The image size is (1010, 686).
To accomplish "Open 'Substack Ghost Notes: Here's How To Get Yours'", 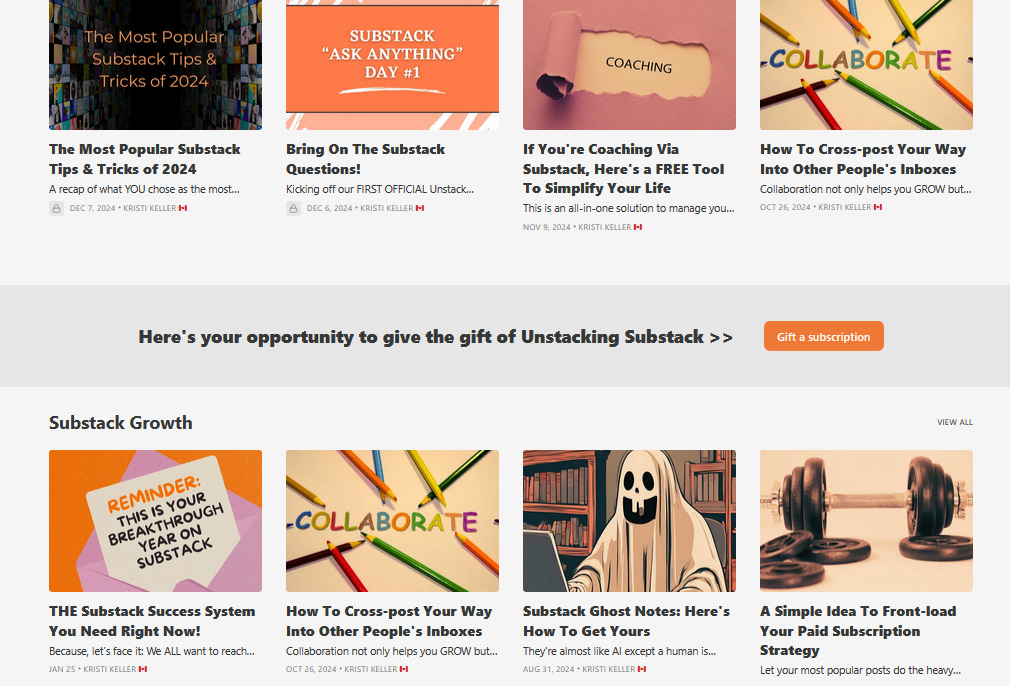I will pyautogui.click(x=626, y=621).
